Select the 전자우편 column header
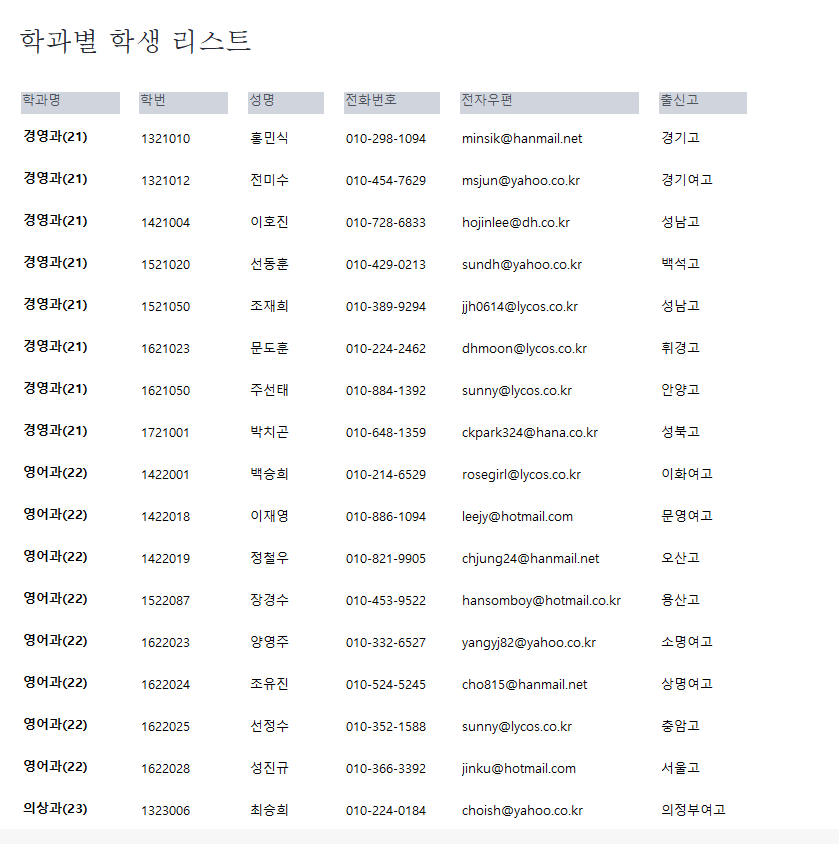Image resolution: width=839 pixels, height=844 pixels. 549,102
